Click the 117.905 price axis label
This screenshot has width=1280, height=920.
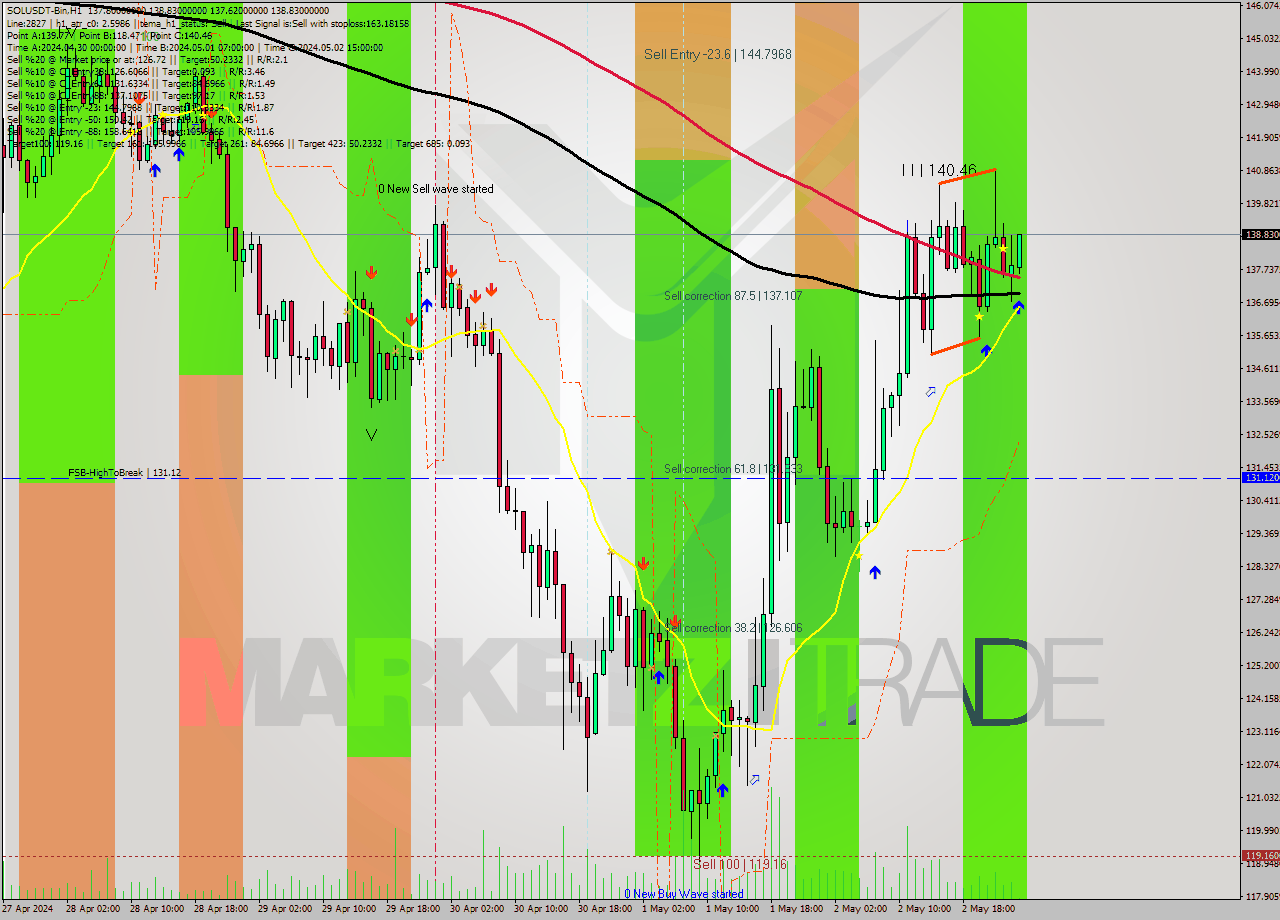[1262, 896]
